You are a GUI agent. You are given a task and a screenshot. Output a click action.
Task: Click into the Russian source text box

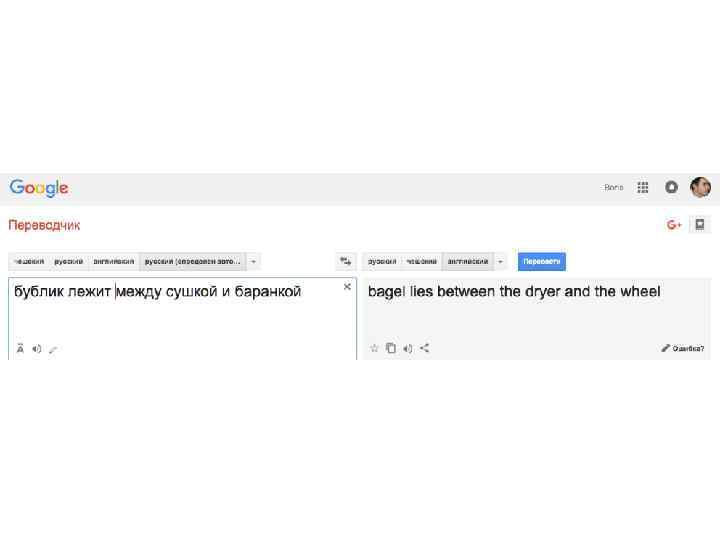click(180, 315)
